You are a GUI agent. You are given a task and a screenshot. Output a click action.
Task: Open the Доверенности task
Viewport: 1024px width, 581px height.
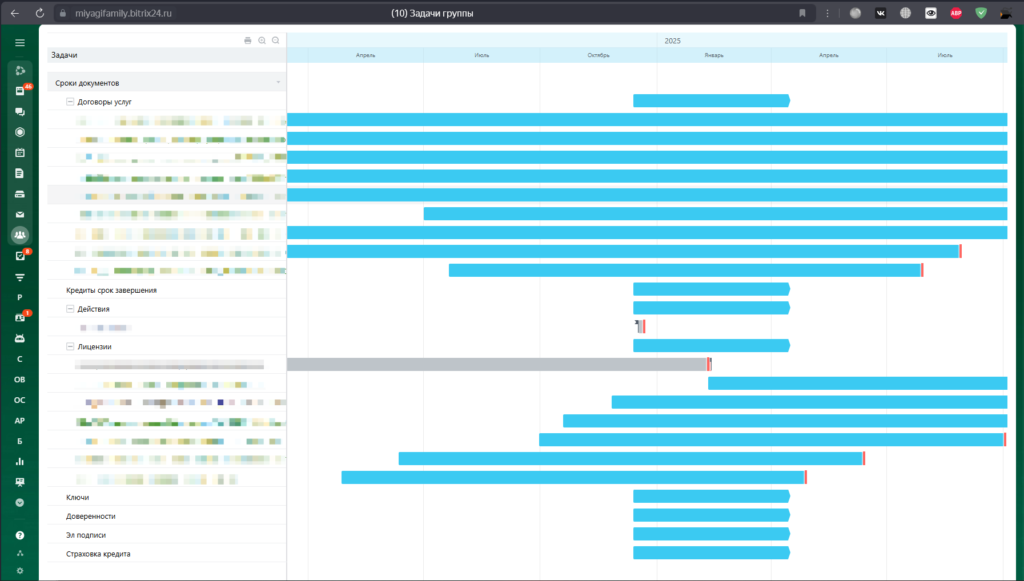click(91, 516)
